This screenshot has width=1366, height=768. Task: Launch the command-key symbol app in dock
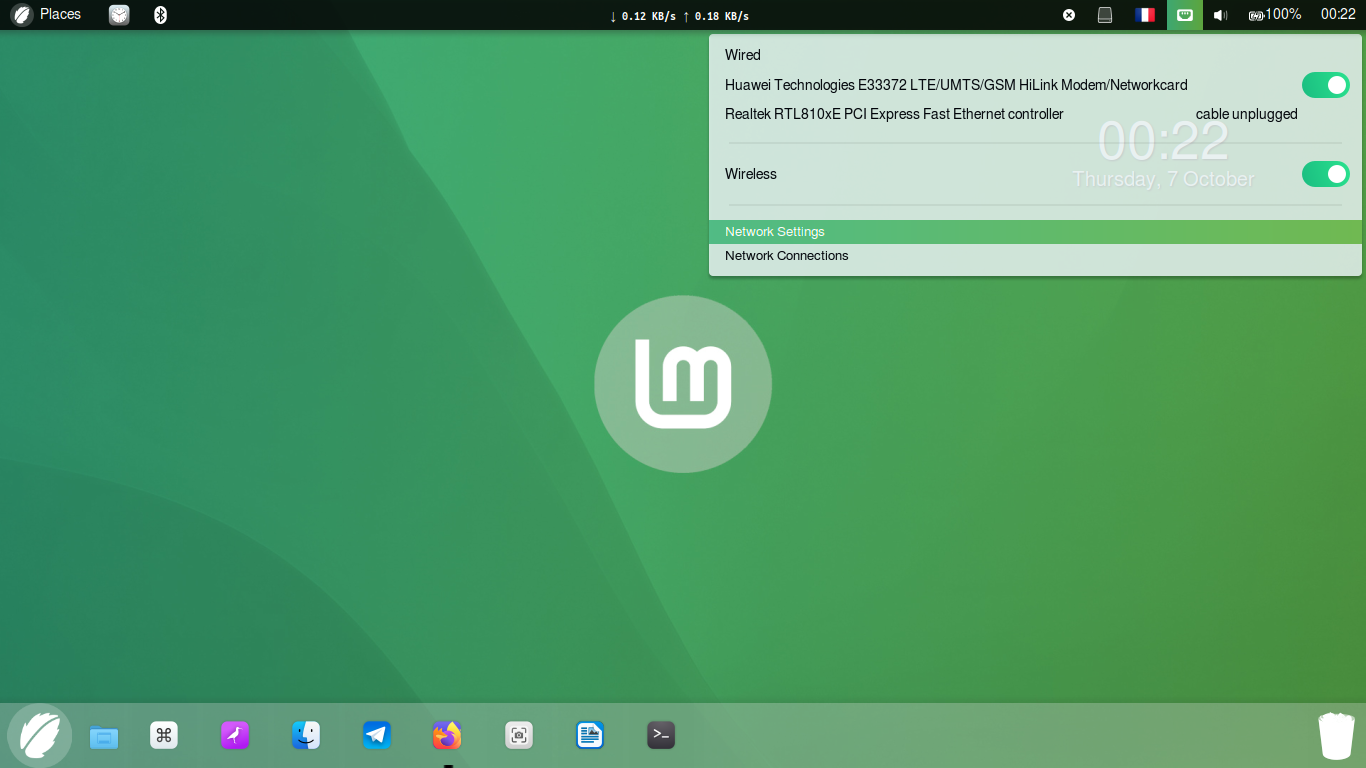click(x=164, y=736)
